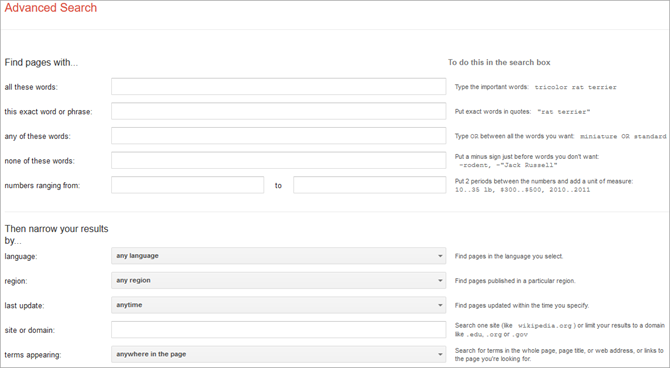The image size is (670, 368).
Task: Click the 'site or domain:' label
Action: pos(29,330)
